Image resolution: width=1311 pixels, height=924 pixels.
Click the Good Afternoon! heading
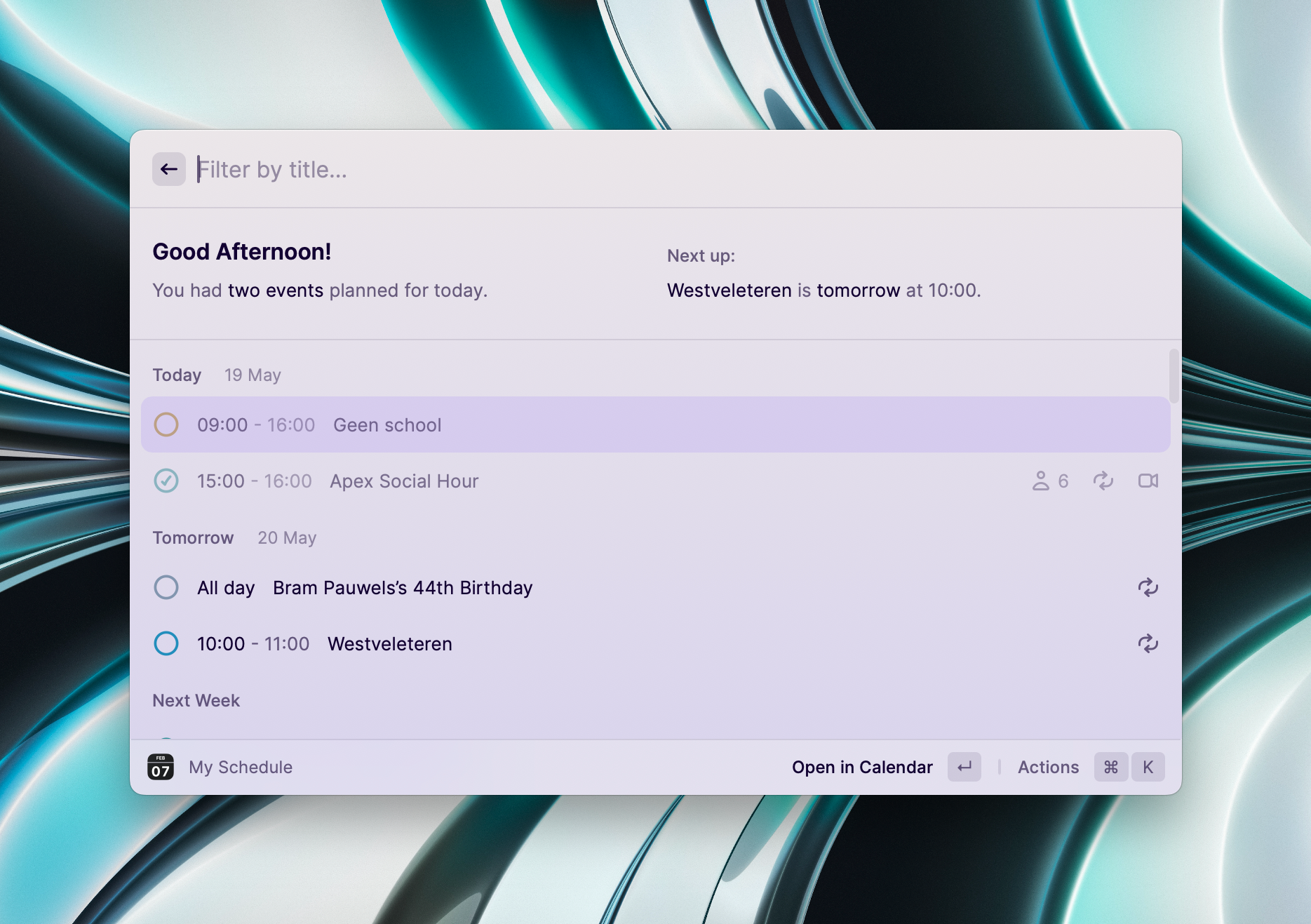point(242,252)
